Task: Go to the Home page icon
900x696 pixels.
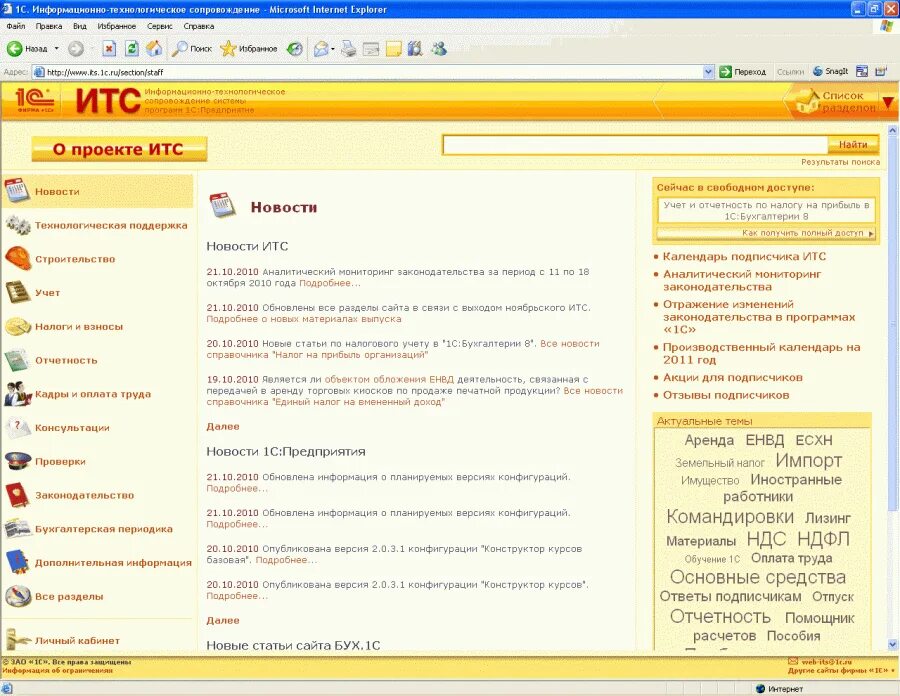Action: (154, 49)
